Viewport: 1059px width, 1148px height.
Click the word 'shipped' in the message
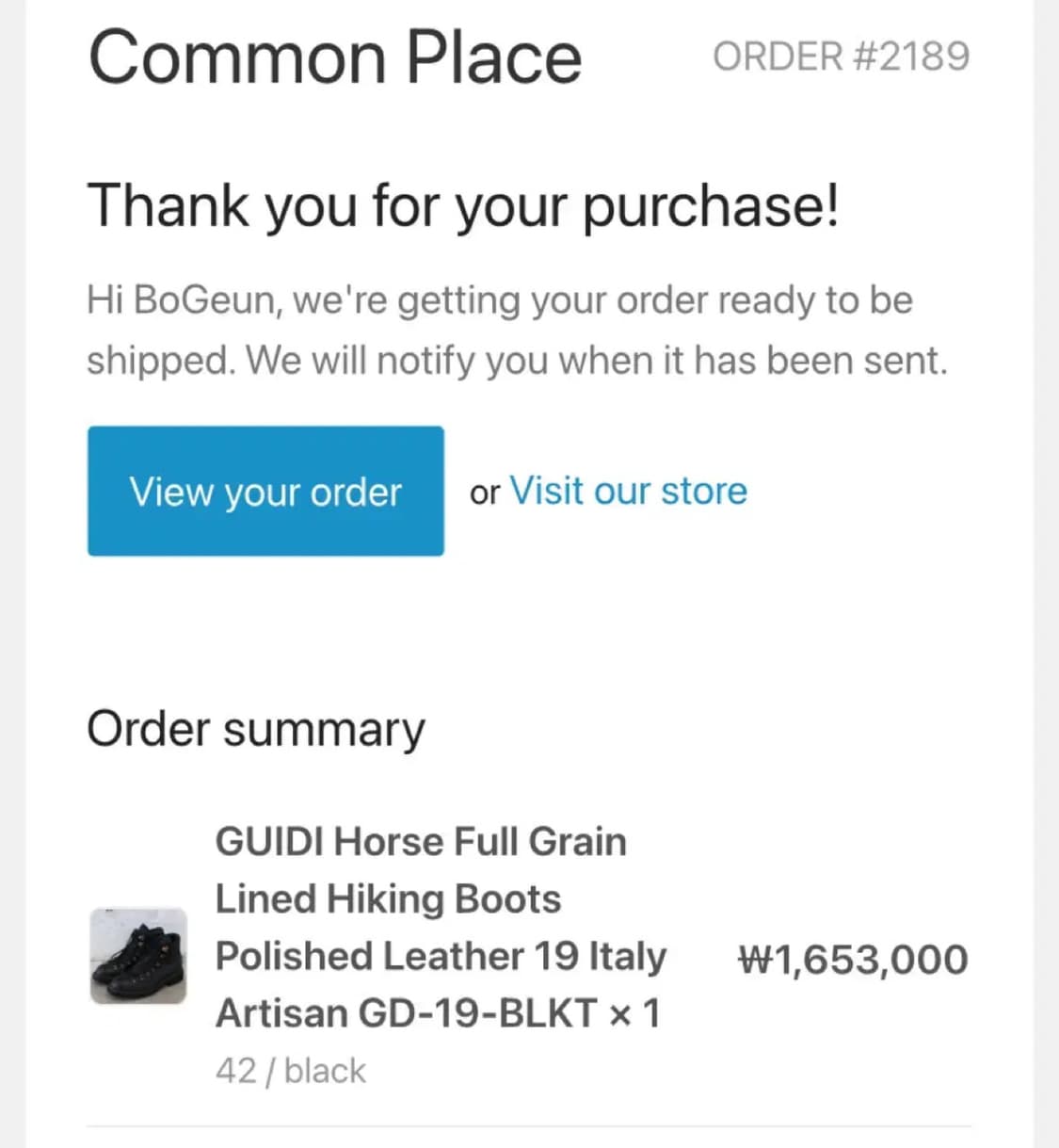point(158,362)
